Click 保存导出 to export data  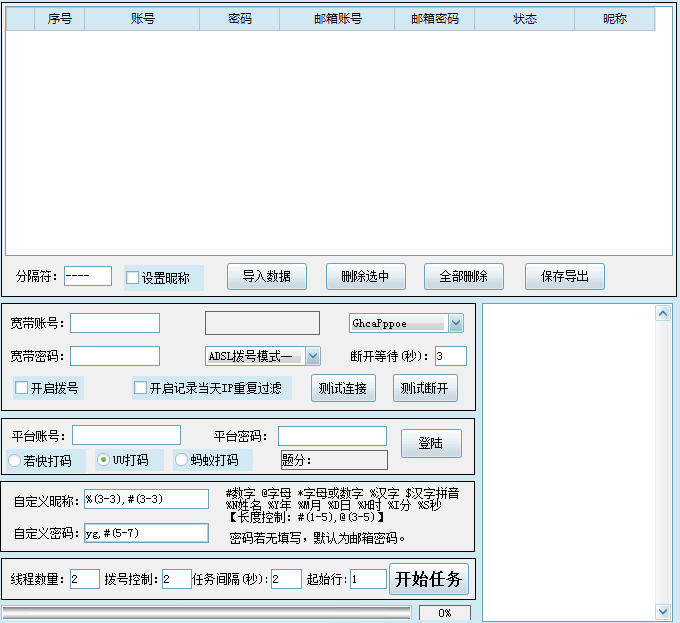coord(565,277)
